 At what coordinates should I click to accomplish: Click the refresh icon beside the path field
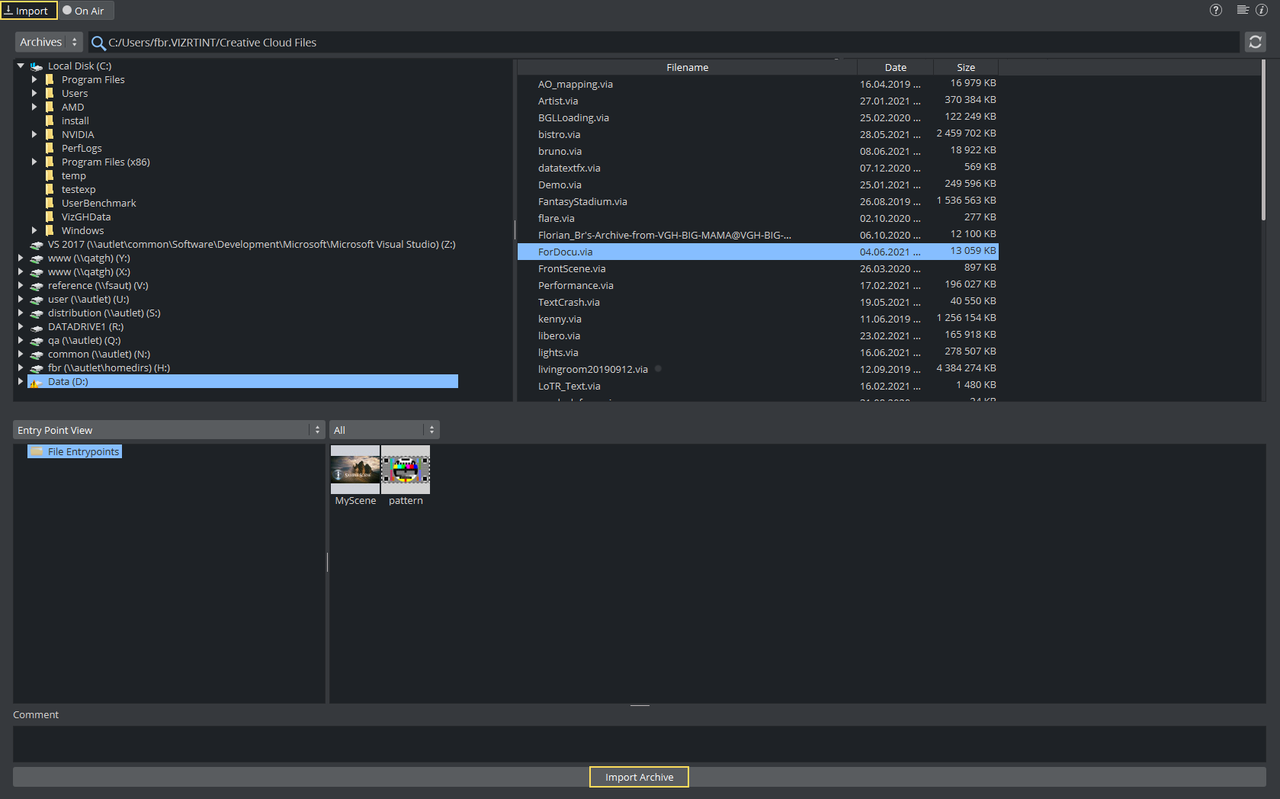[1255, 42]
